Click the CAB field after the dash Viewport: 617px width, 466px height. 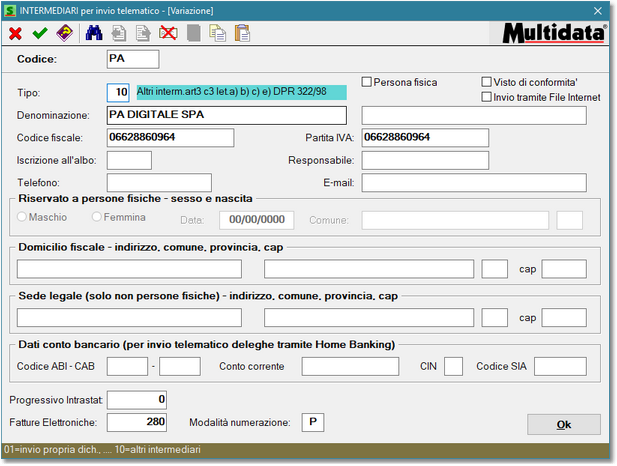(180, 366)
